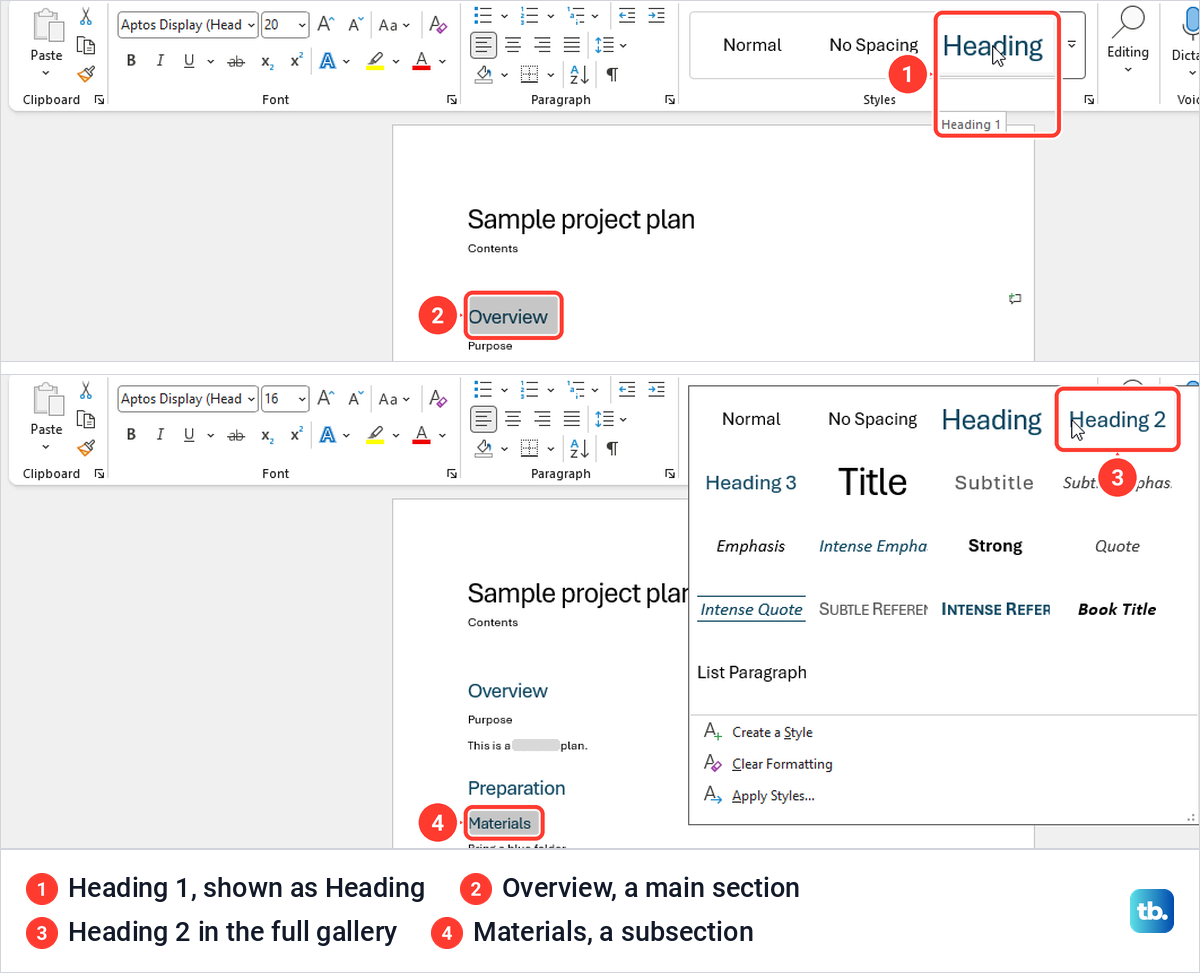The height and width of the screenshot is (973, 1200).
Task: Open Paragraph dialog launcher in the size-20 ribbon
Action: tap(669, 100)
